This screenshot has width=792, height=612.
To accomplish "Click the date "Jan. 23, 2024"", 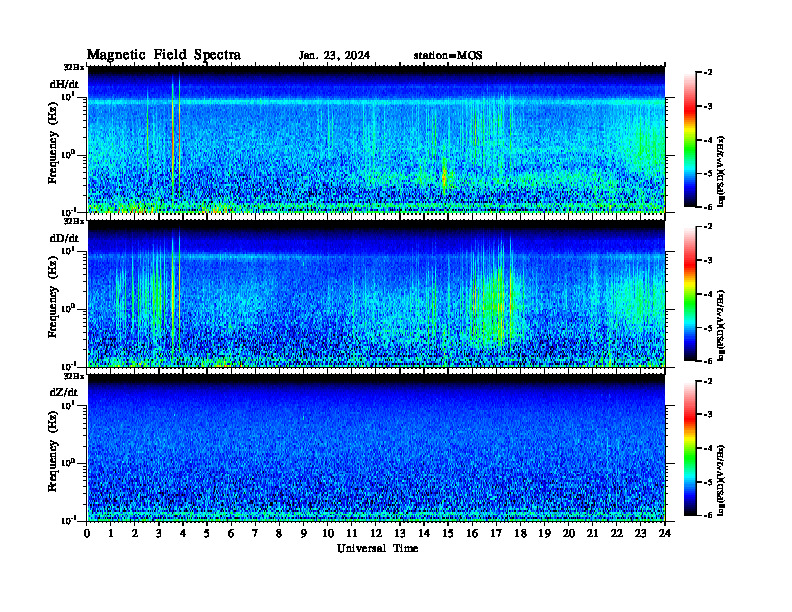I will click(x=334, y=56).
